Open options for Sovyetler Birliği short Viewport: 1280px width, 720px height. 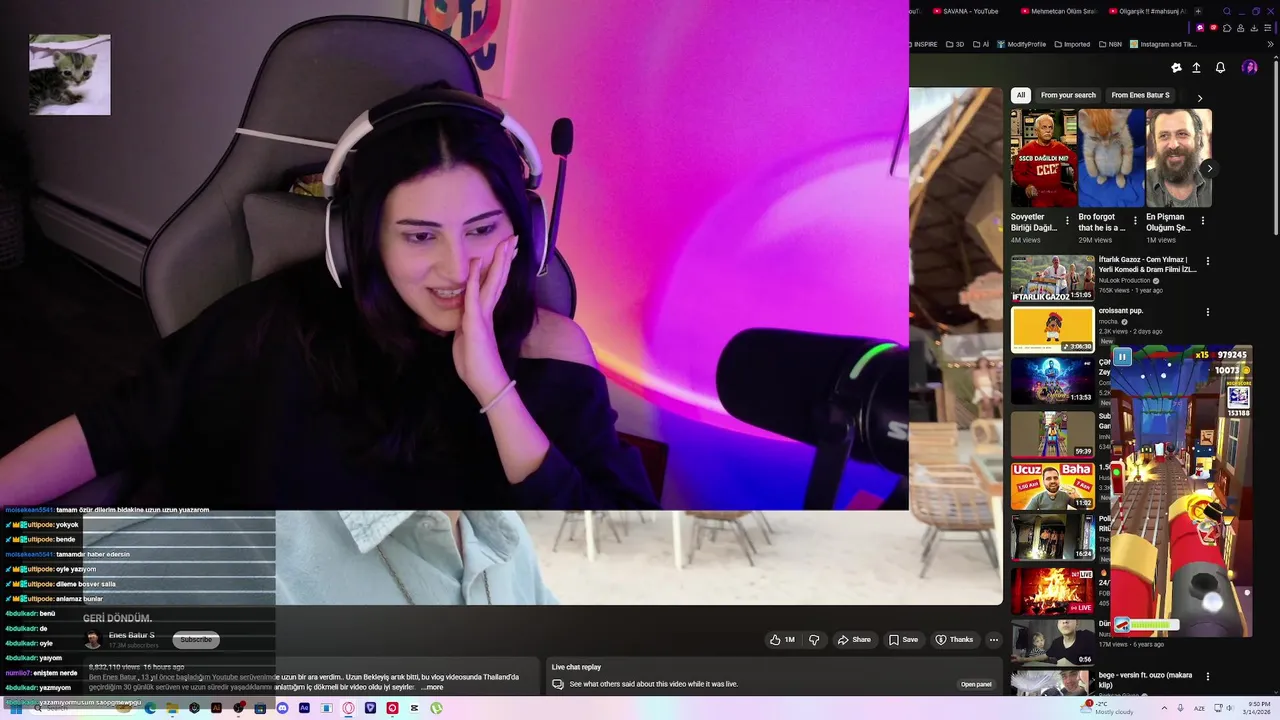[1067, 221]
